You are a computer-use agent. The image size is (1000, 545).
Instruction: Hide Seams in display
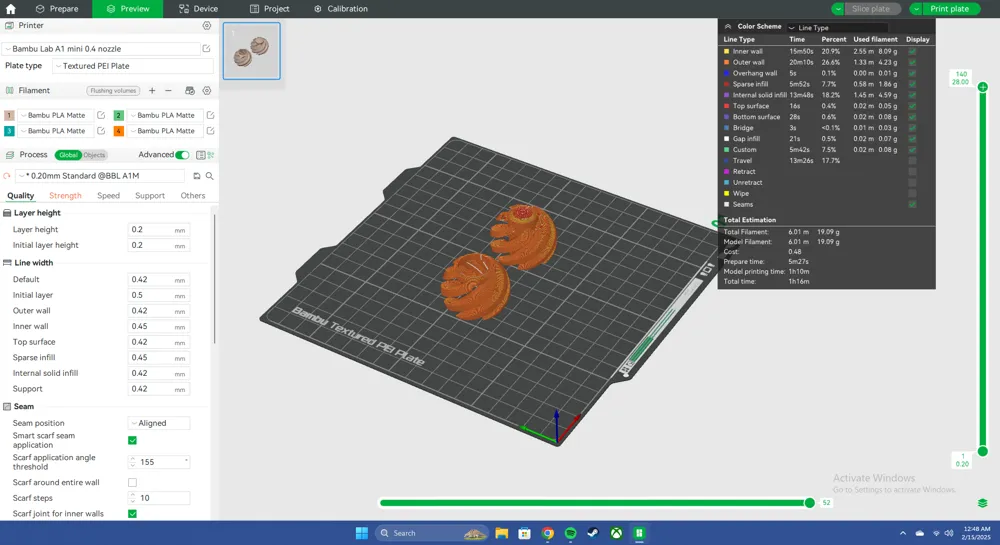point(913,205)
